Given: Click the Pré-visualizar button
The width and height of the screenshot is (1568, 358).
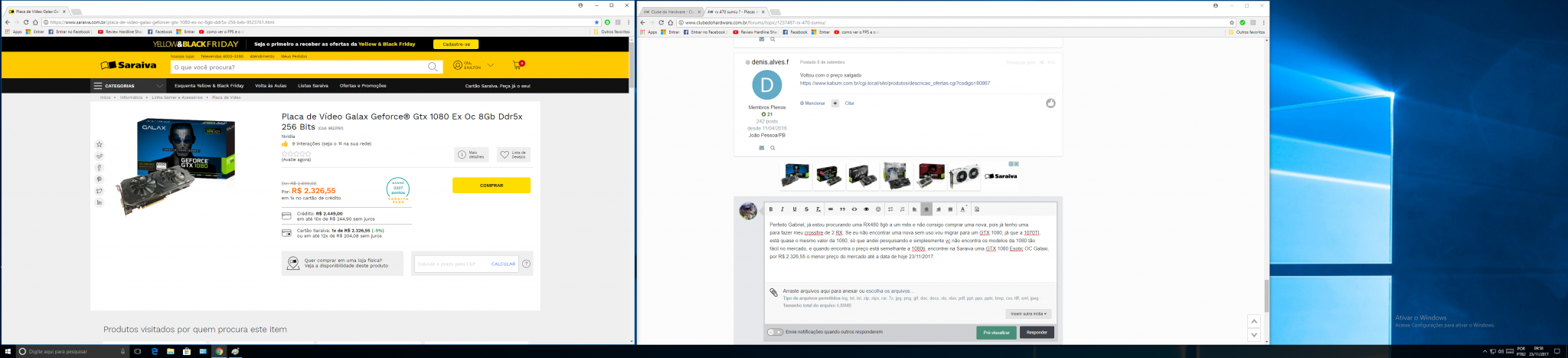Looking at the screenshot, I should pos(996,333).
